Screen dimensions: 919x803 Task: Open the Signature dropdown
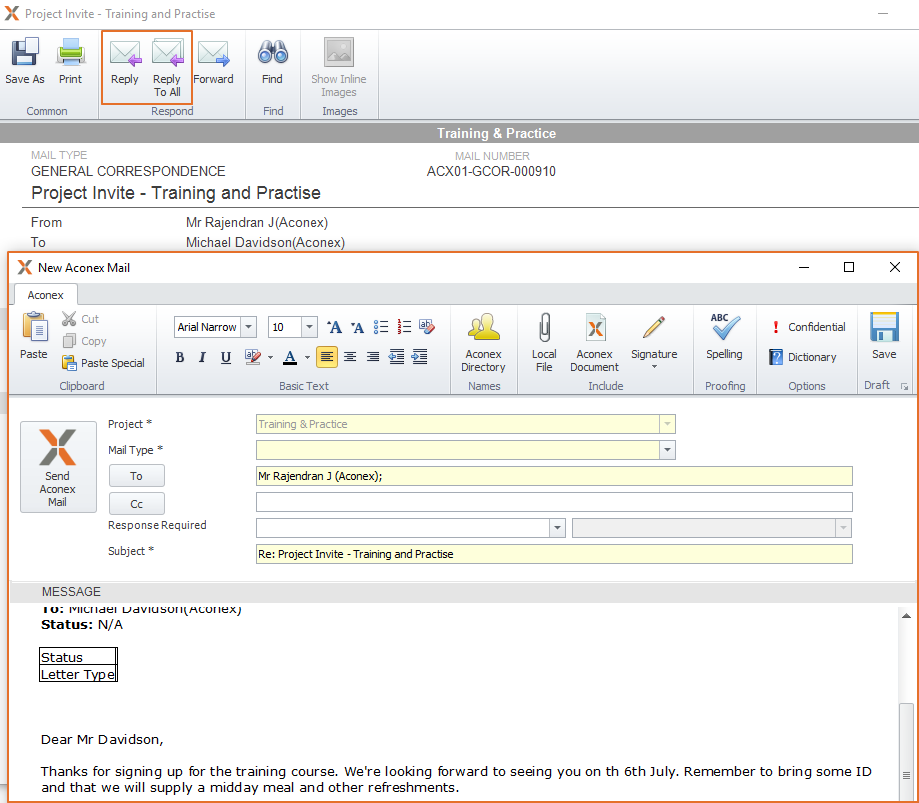(654, 342)
